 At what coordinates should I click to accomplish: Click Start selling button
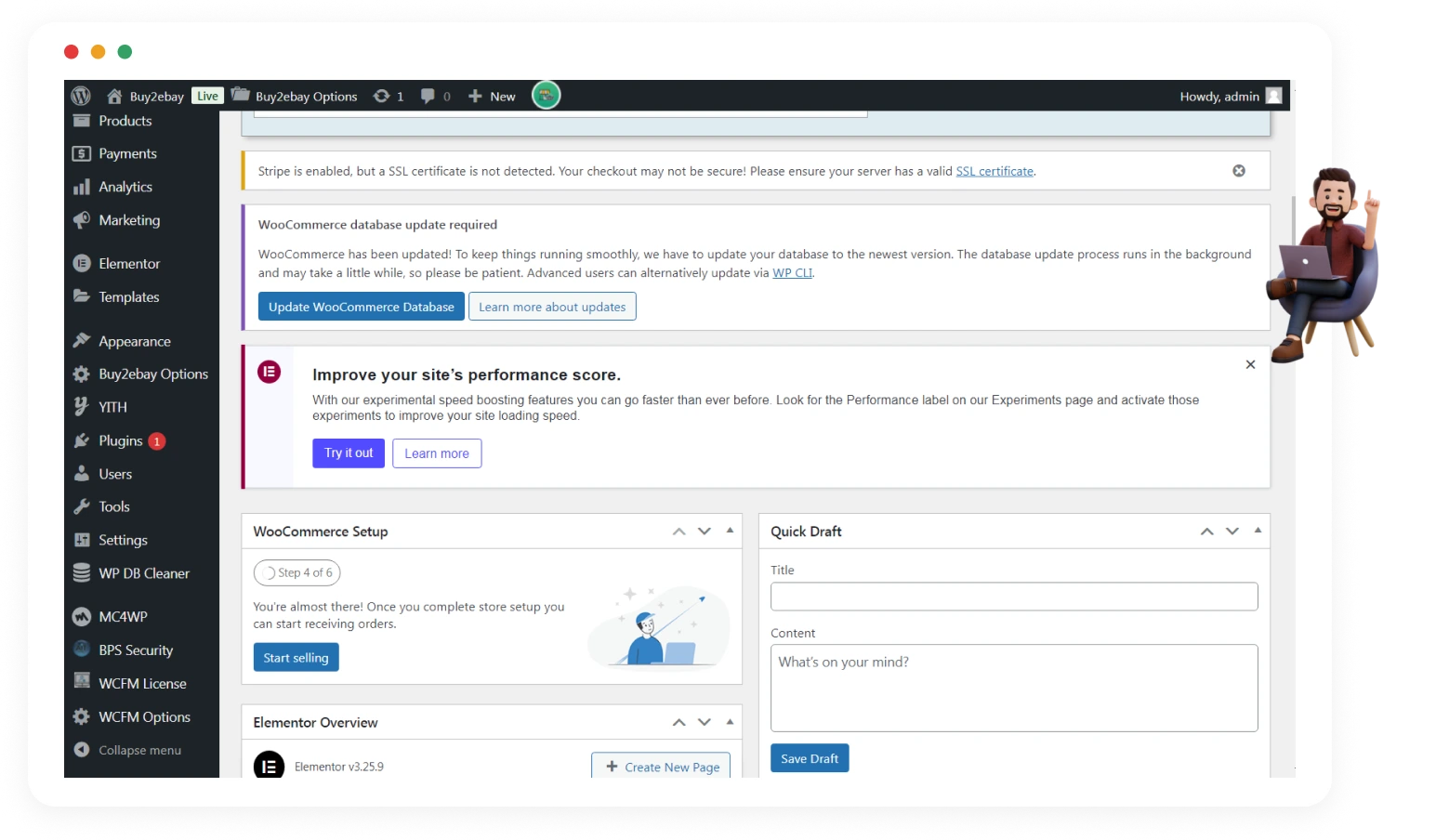(x=296, y=657)
